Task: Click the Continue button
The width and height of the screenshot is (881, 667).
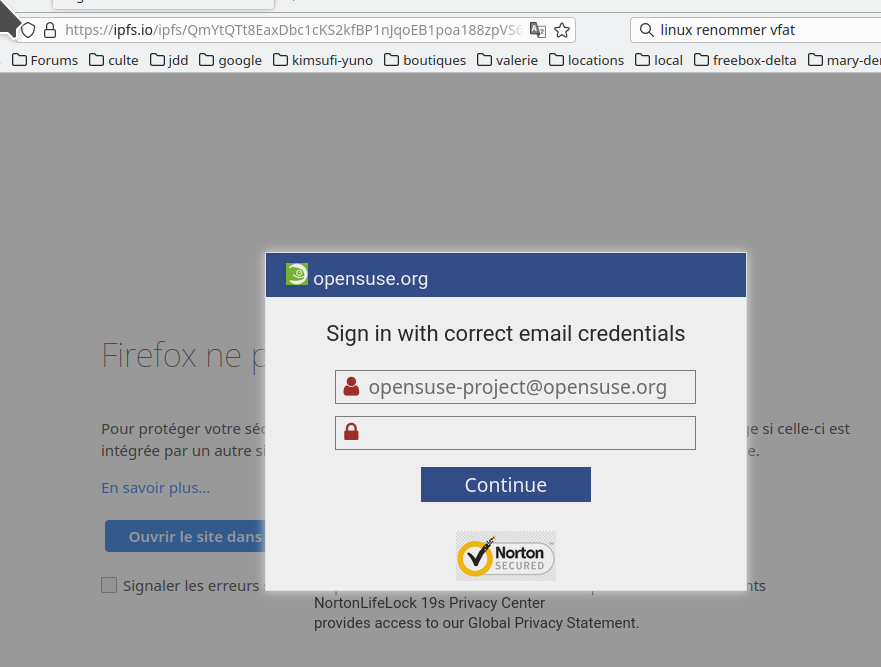Action: coord(506,484)
